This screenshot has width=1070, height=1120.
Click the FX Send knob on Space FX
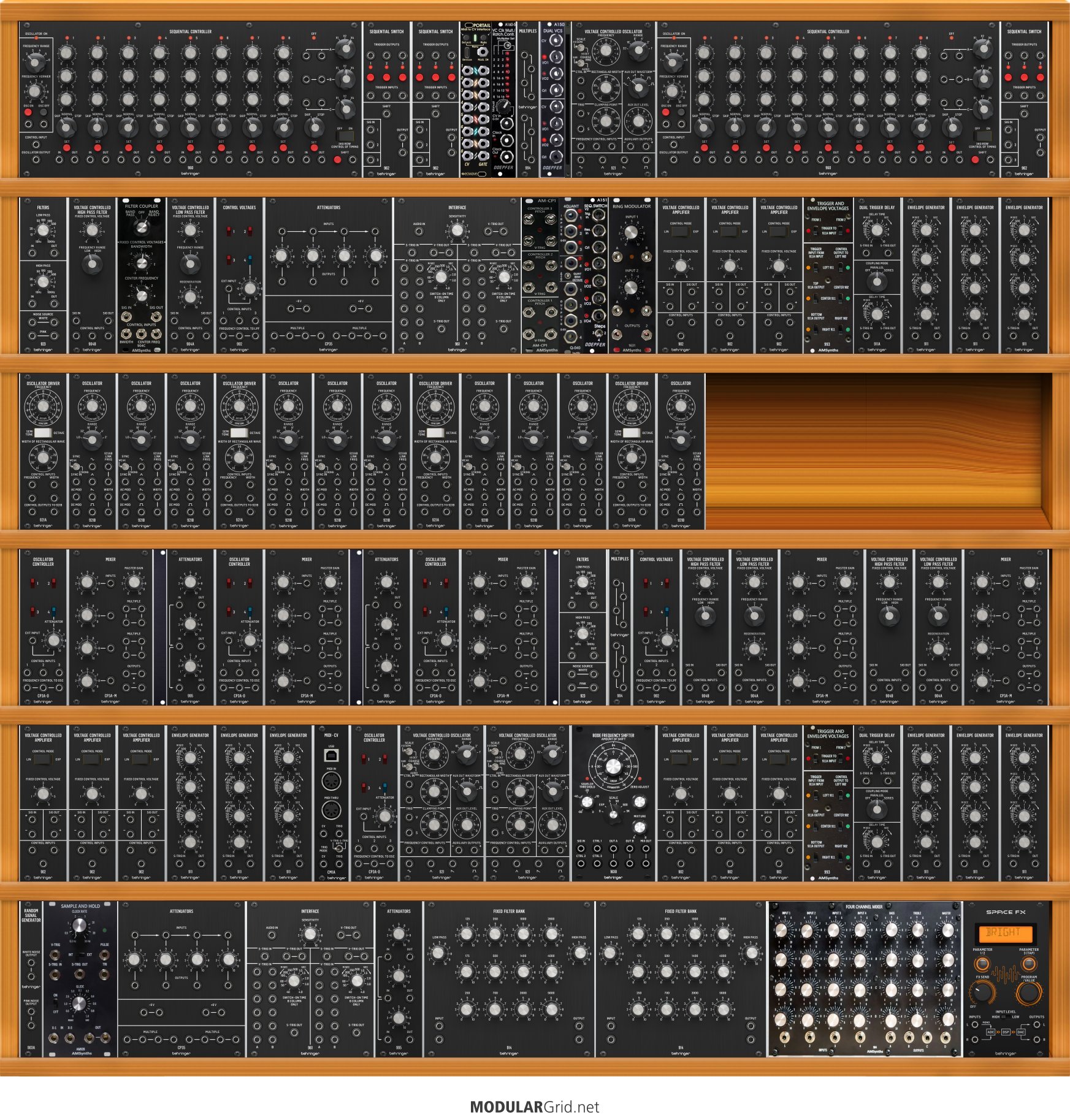pyautogui.click(x=982, y=993)
